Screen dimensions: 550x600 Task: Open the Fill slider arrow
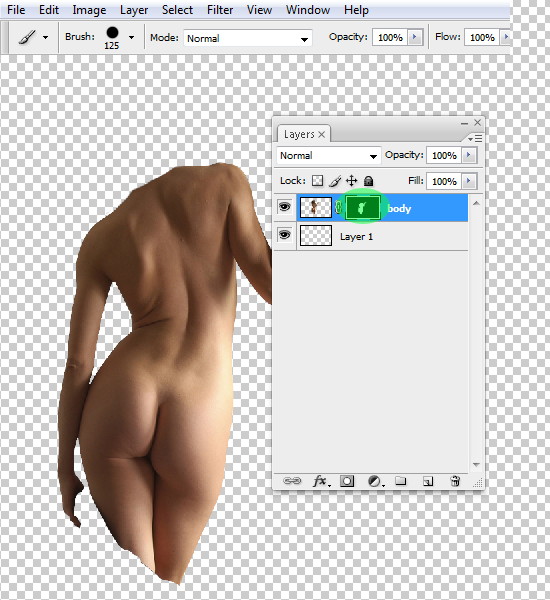469,181
